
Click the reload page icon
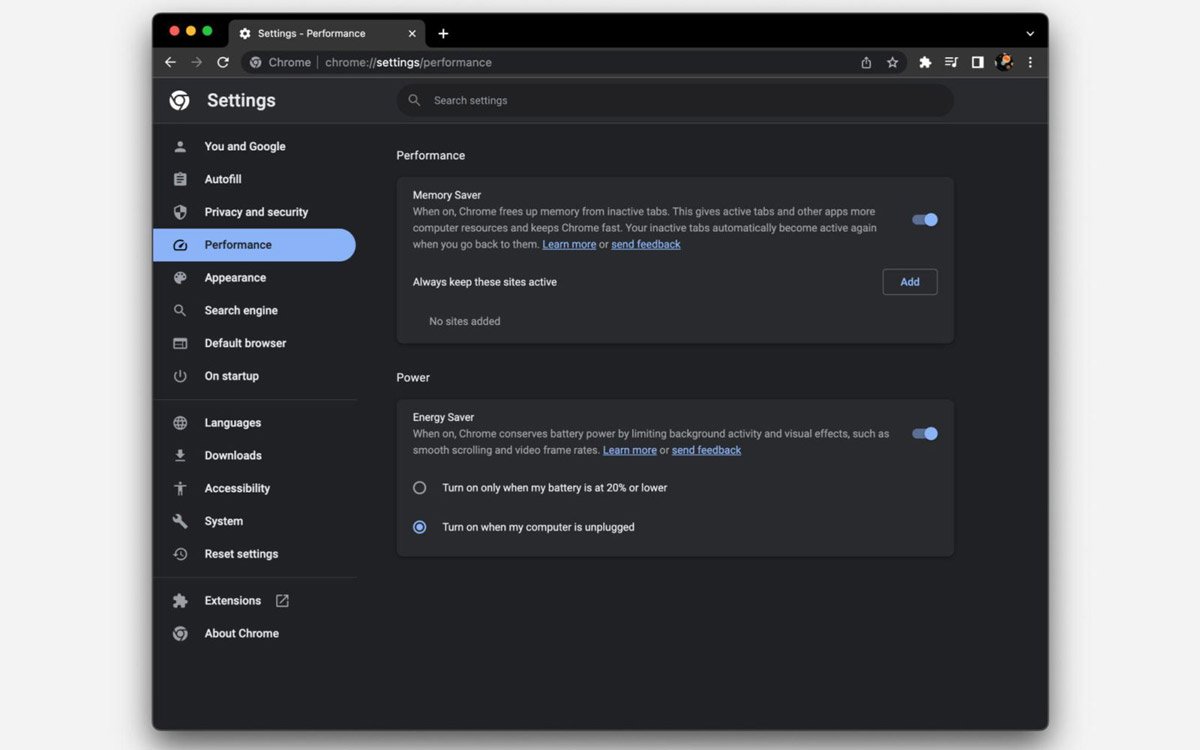[223, 62]
